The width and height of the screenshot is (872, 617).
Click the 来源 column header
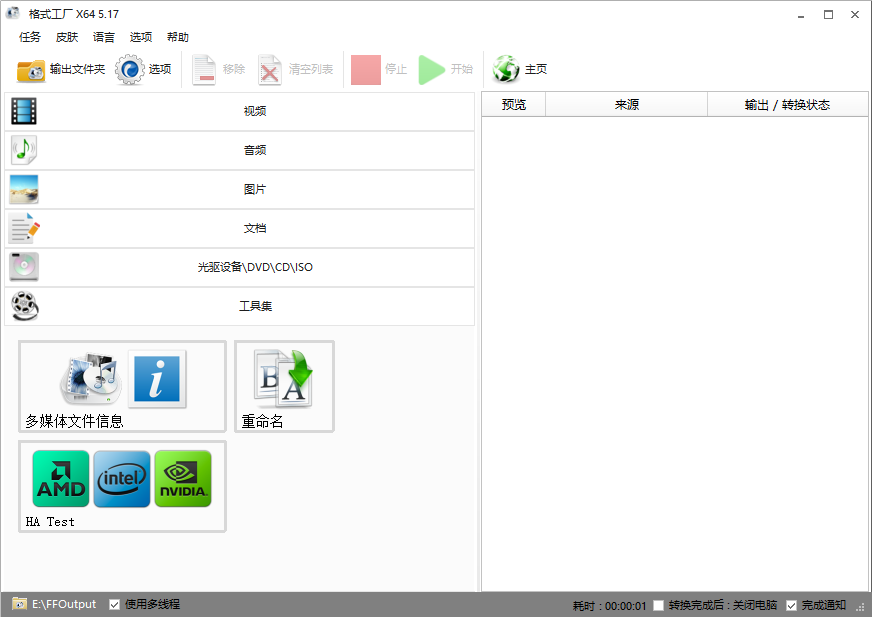coord(626,105)
